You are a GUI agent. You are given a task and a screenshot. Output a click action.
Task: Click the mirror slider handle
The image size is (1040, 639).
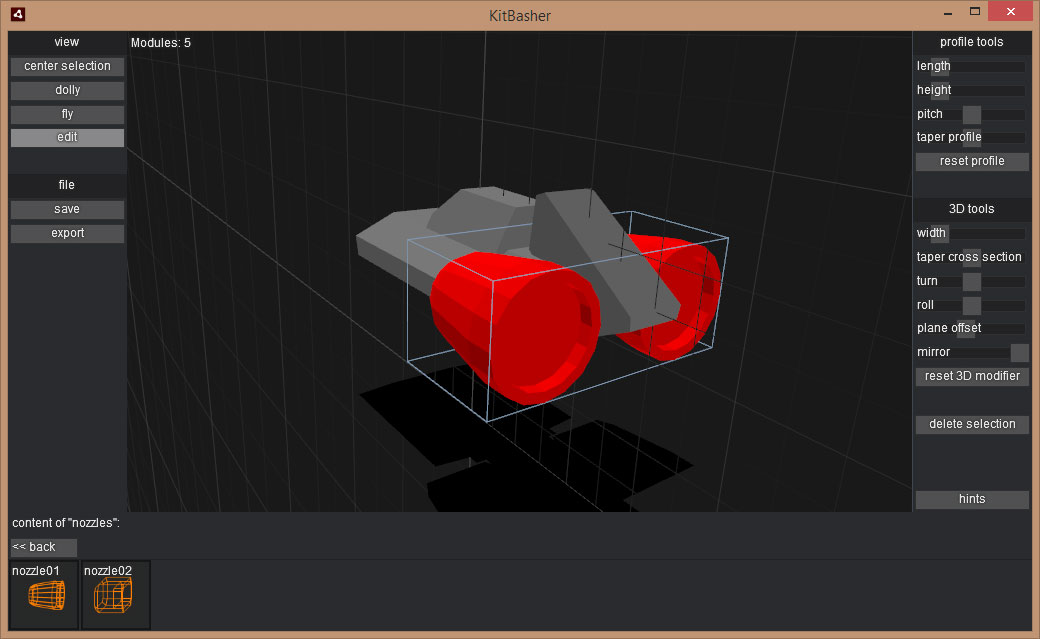coord(1019,353)
